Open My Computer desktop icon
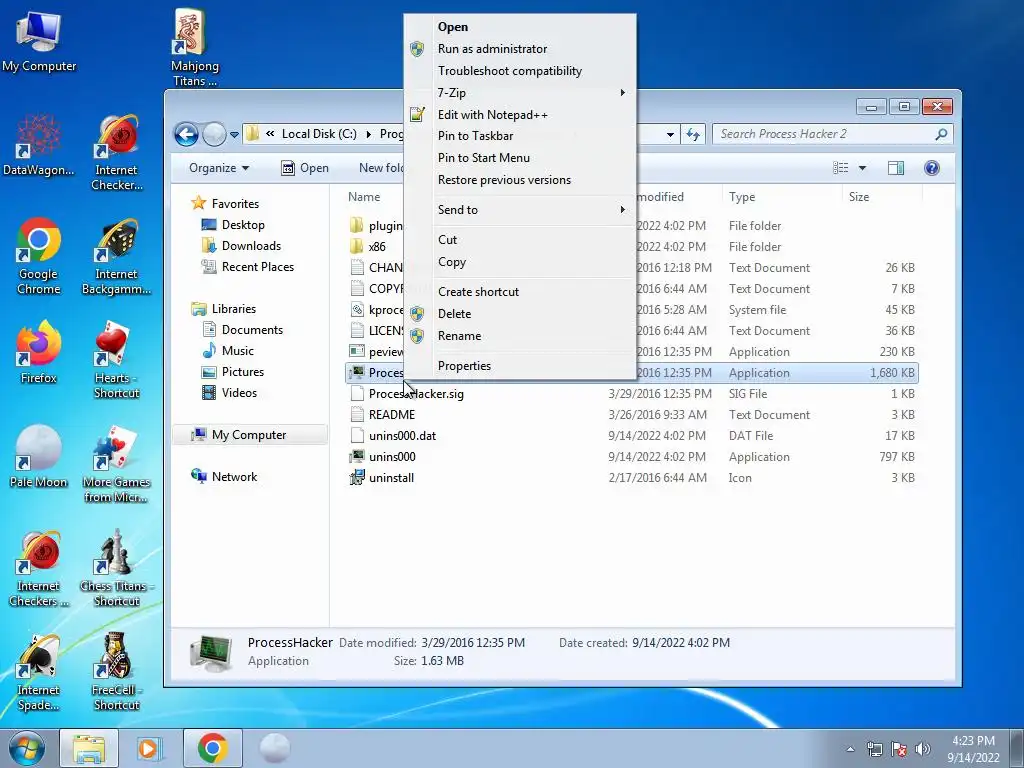The height and width of the screenshot is (768, 1024). pos(39,40)
